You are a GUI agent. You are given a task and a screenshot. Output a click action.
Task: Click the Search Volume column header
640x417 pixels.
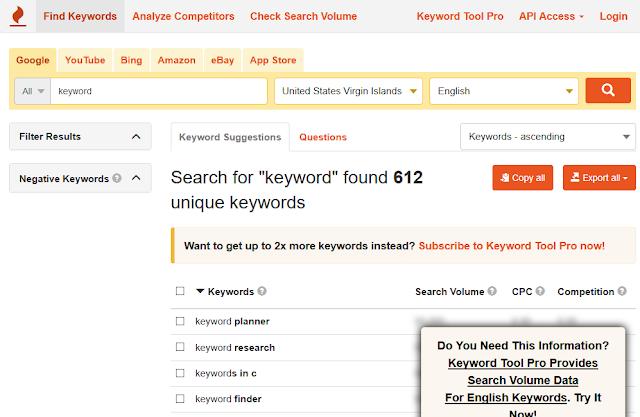[x=449, y=292]
